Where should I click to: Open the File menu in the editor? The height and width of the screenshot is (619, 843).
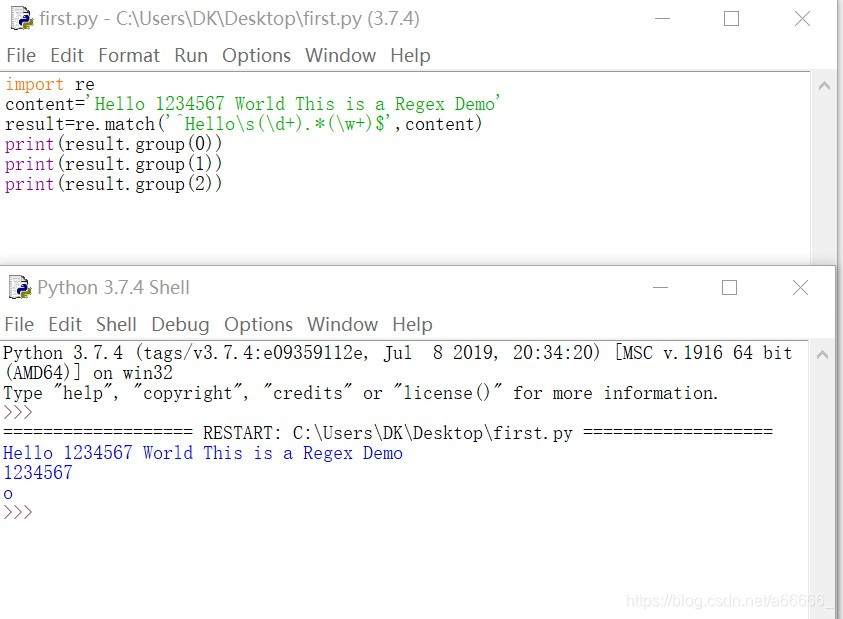(20, 56)
